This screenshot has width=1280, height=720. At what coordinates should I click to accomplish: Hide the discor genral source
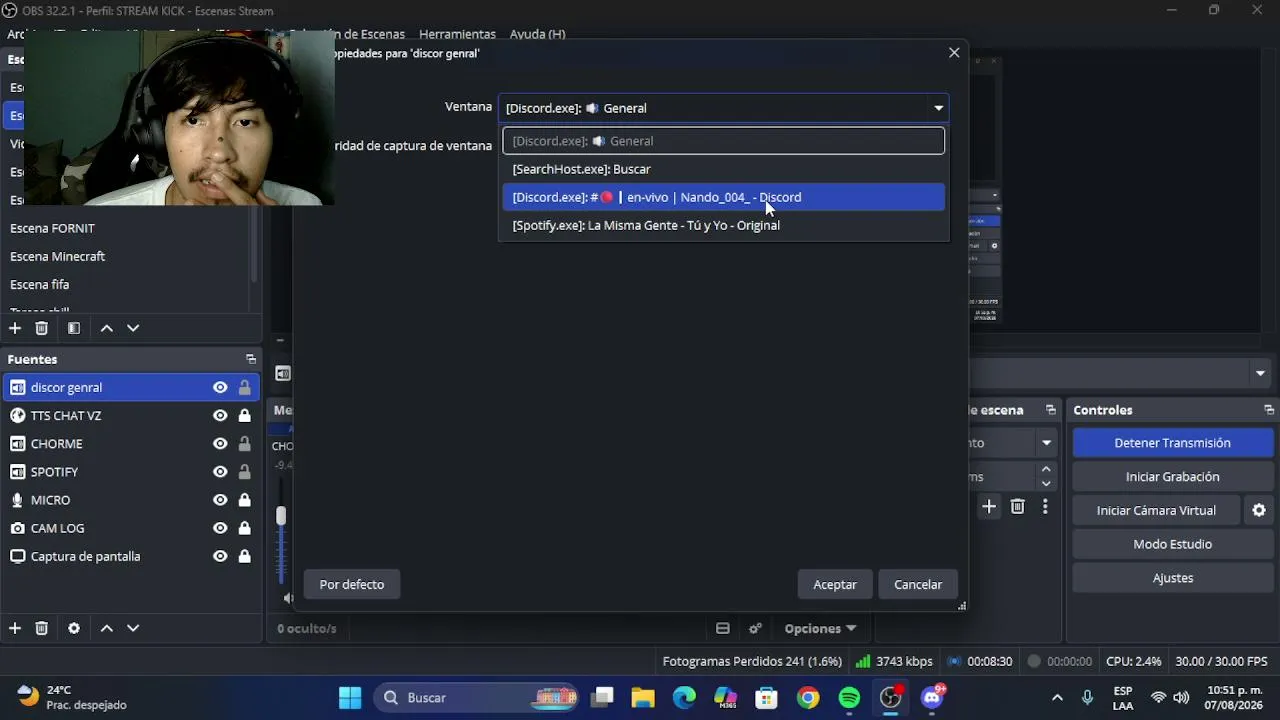tap(220, 388)
